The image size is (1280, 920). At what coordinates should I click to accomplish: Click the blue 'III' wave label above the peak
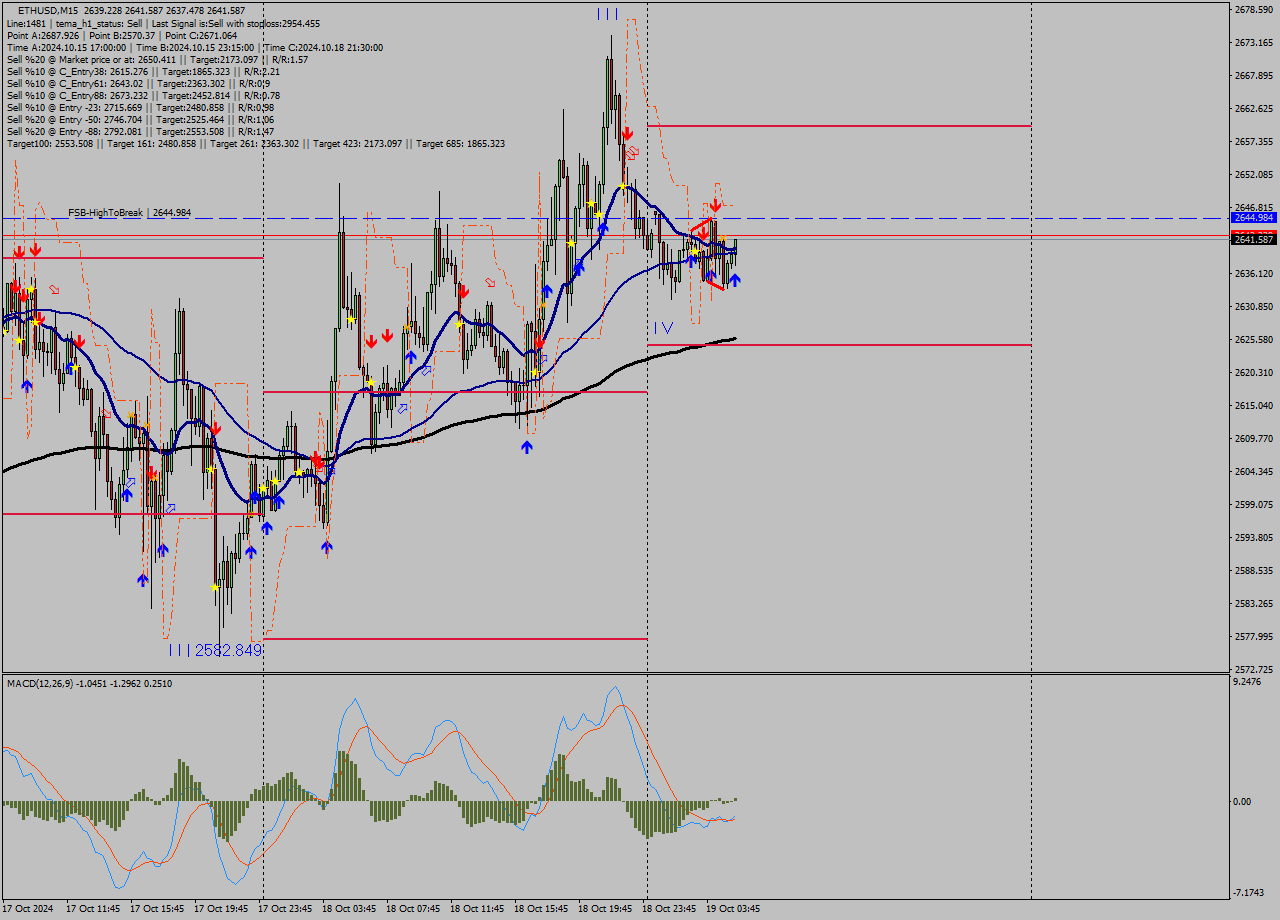(608, 14)
